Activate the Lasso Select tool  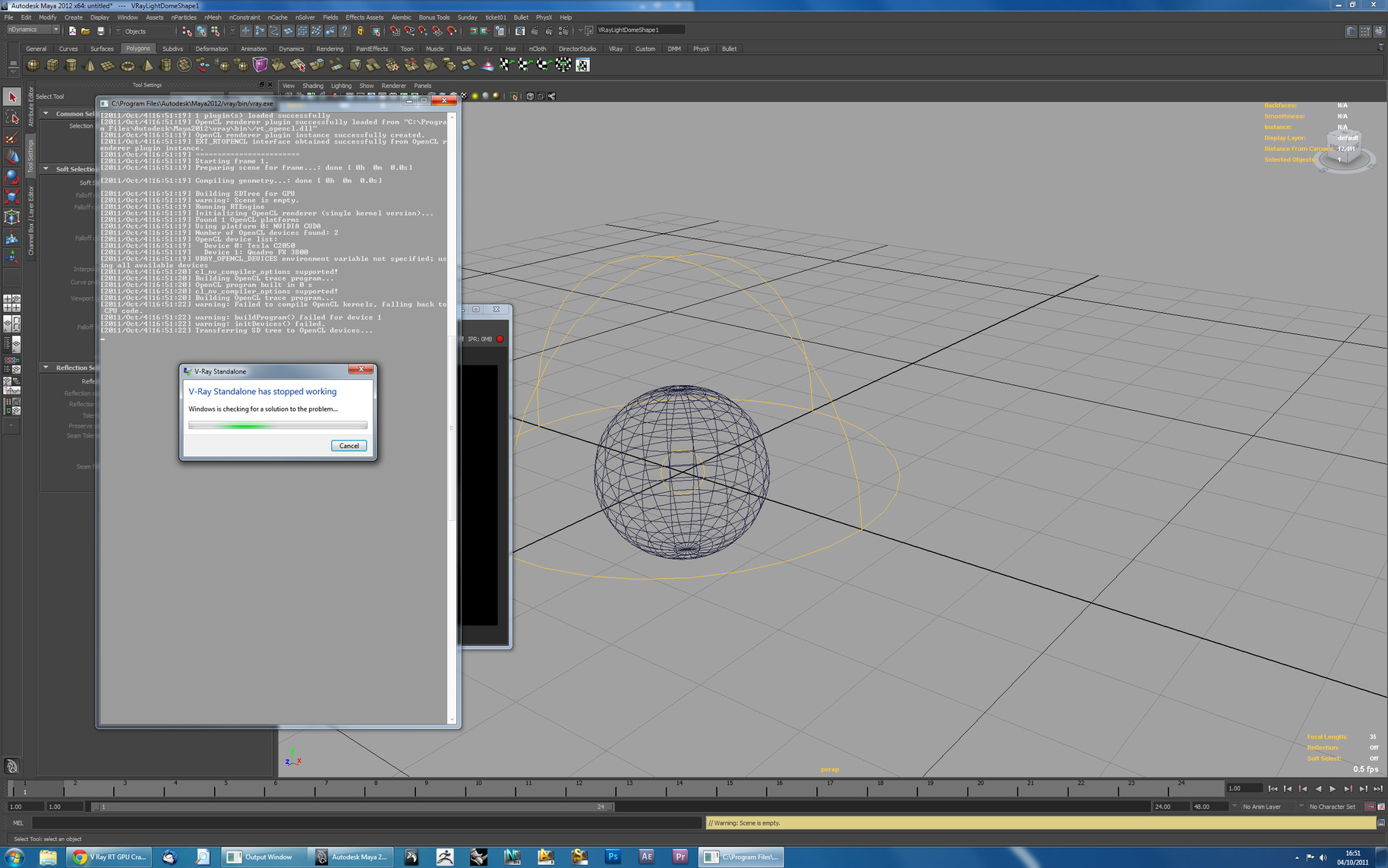point(12,116)
